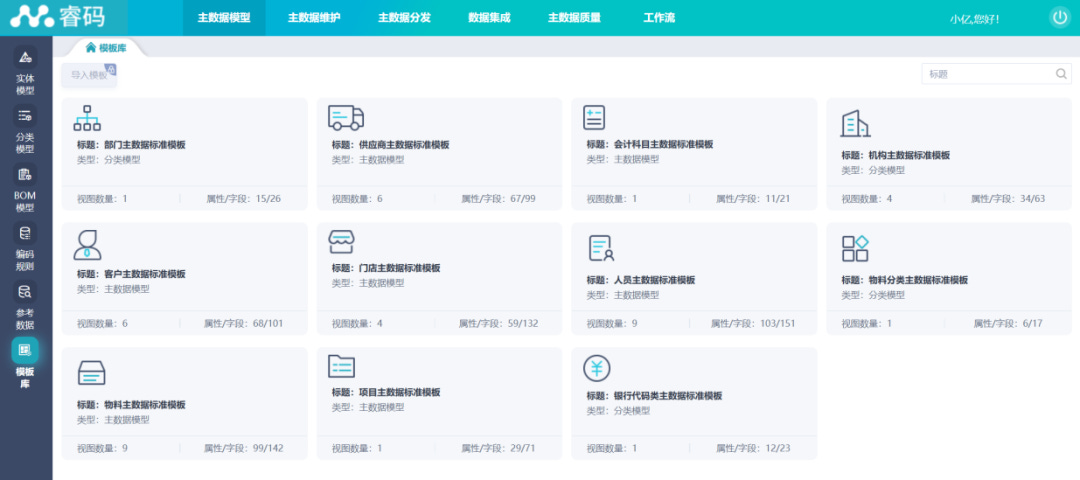Screen dimensions: 1080x480
Task: Click the search magnifier icon
Action: pos(1061,74)
